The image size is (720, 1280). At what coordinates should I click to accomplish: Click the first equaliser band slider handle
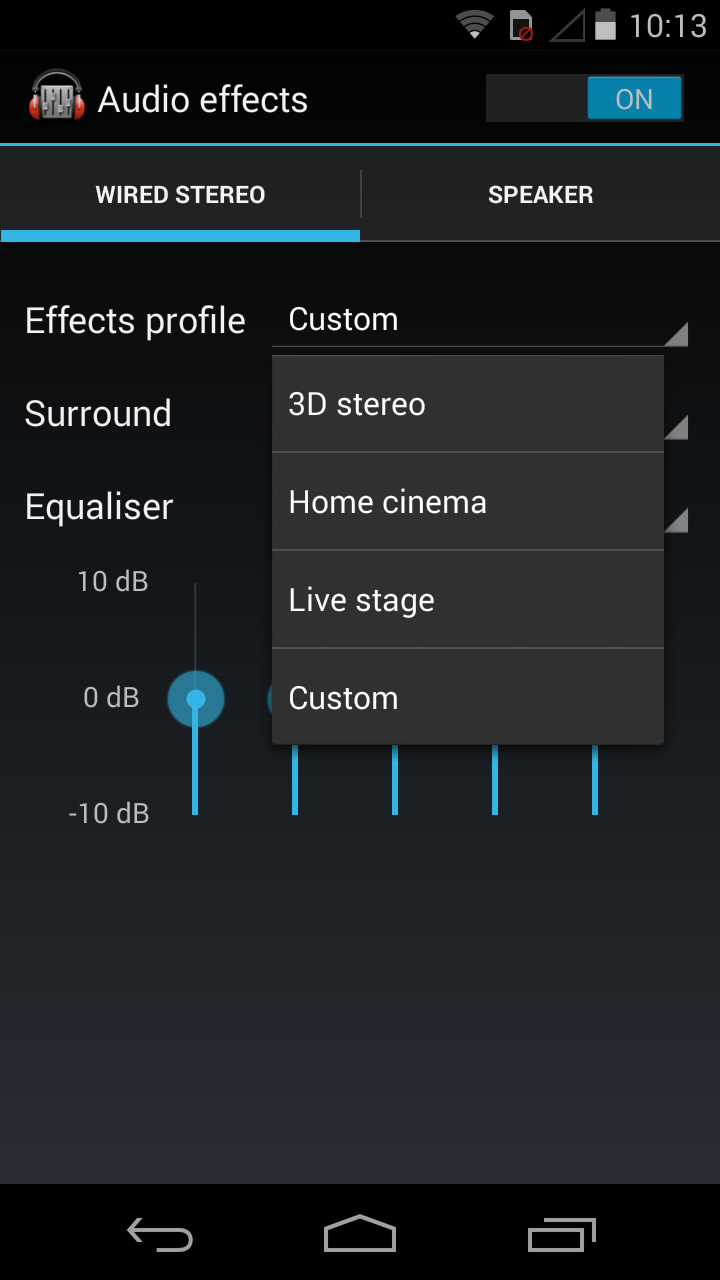click(196, 698)
